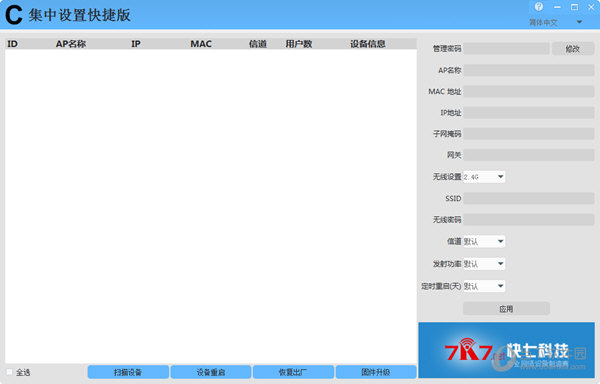
Task: Start scanning with 扫描设备 button
Action: click(x=128, y=372)
